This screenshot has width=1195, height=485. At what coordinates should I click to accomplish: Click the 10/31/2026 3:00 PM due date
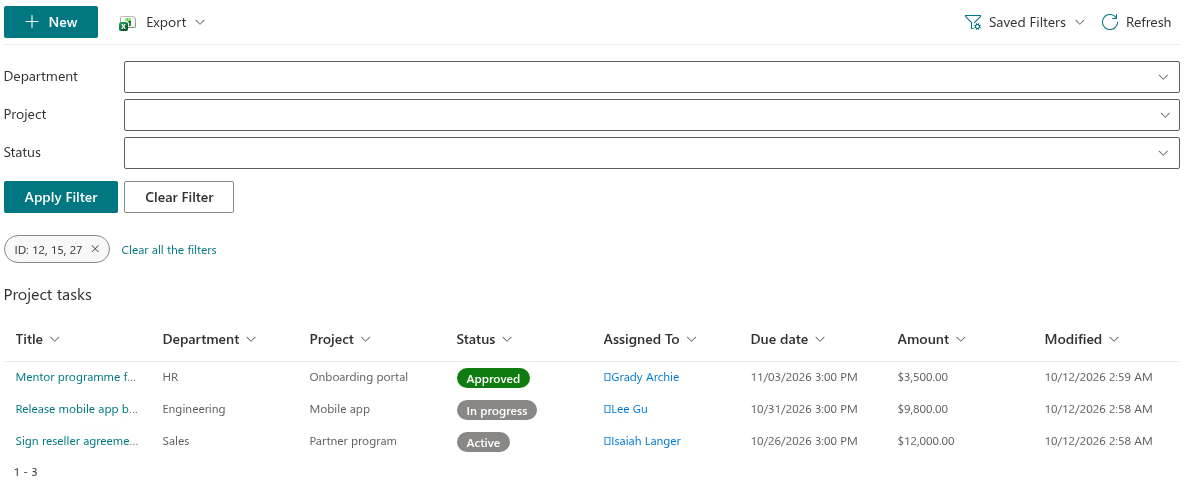(804, 409)
